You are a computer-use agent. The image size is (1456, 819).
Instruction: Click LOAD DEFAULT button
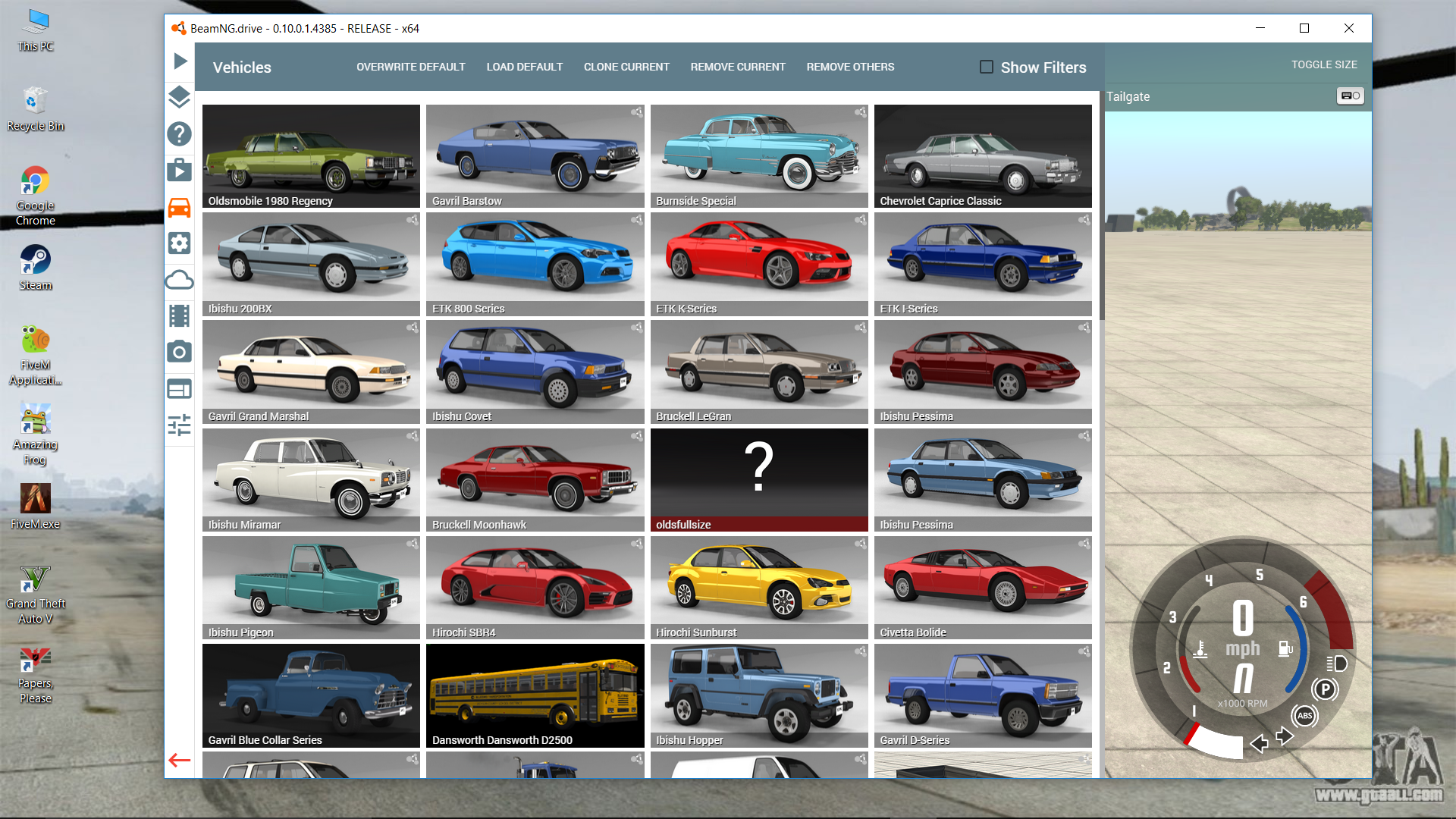[x=525, y=67]
